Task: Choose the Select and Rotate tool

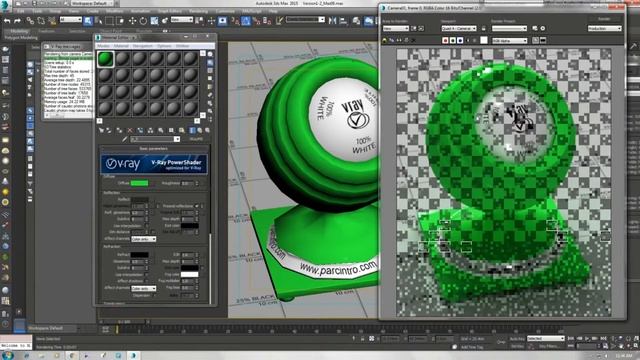Action: [x=143, y=20]
